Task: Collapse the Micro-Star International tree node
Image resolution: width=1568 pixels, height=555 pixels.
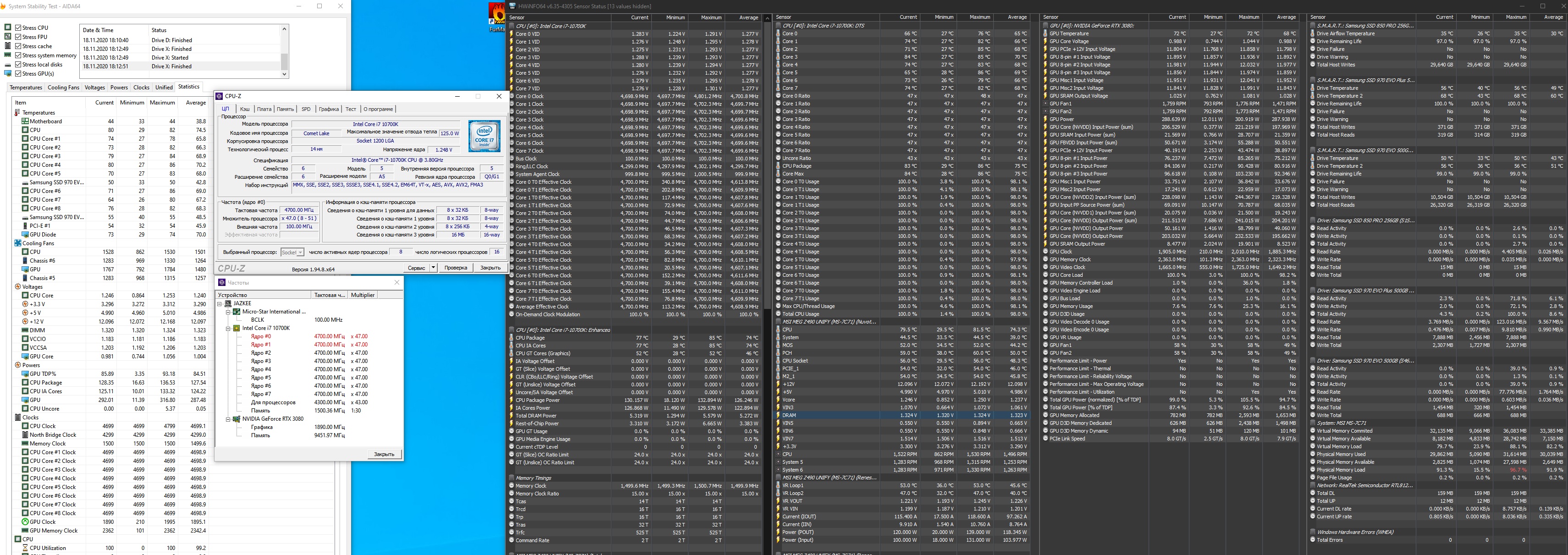Action: 228,312
